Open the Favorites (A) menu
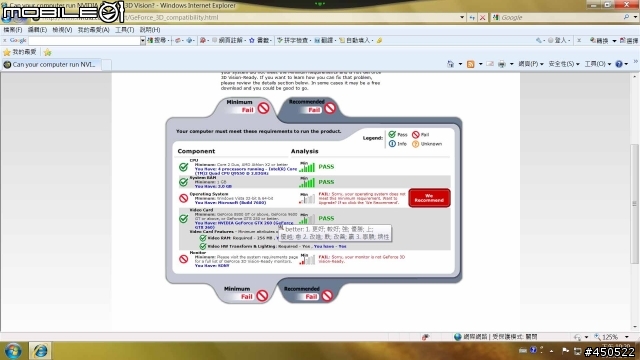Viewport: 640px width, 360px height. pos(93,30)
